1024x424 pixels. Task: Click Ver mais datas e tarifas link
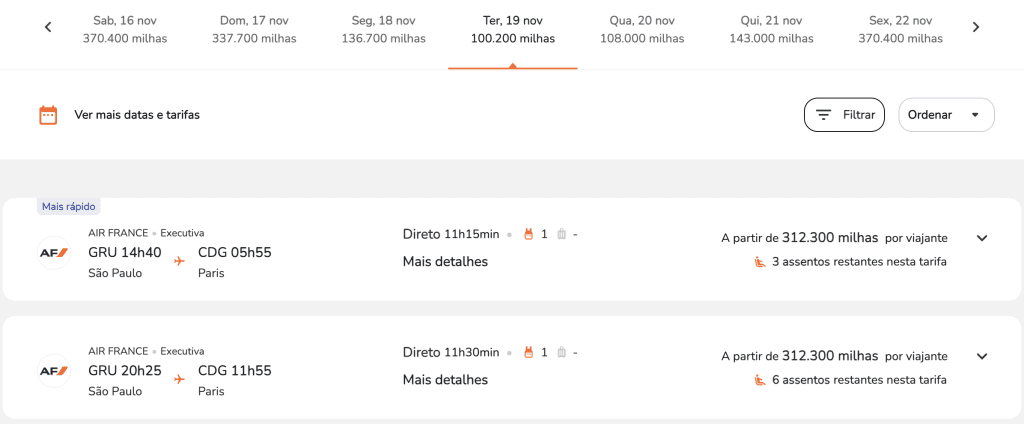pos(137,115)
